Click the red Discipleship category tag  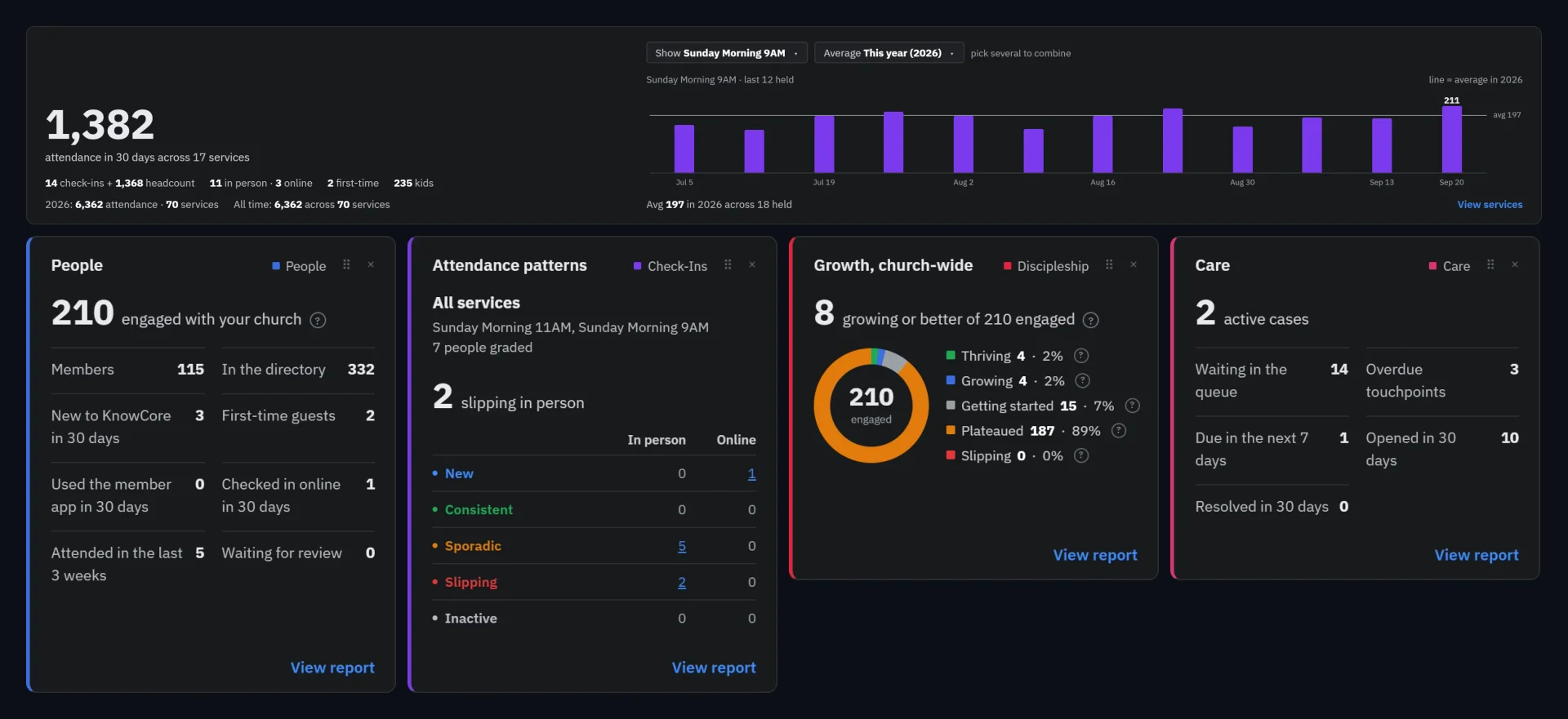pos(1046,266)
